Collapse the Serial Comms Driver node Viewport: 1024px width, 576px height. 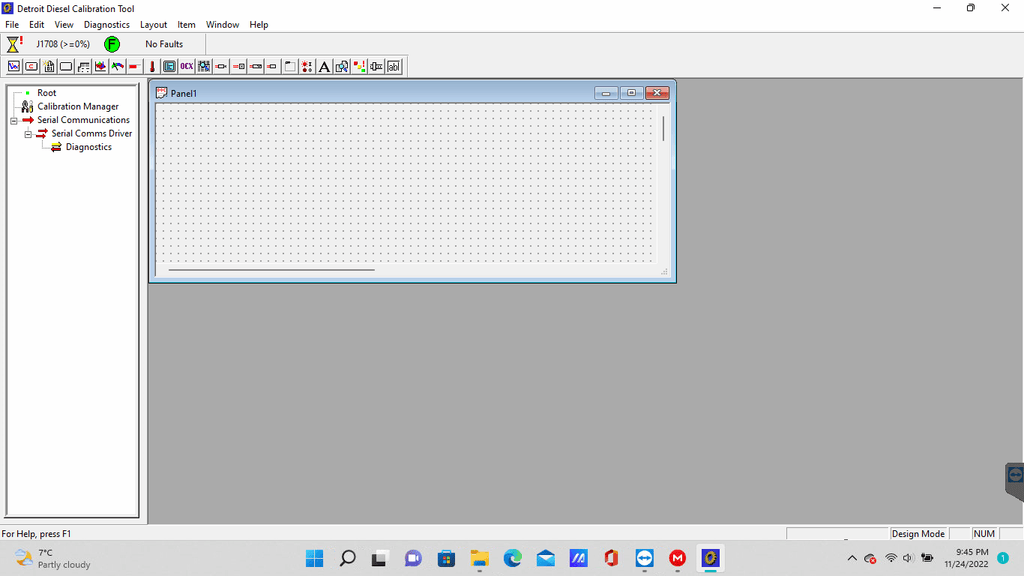point(29,134)
